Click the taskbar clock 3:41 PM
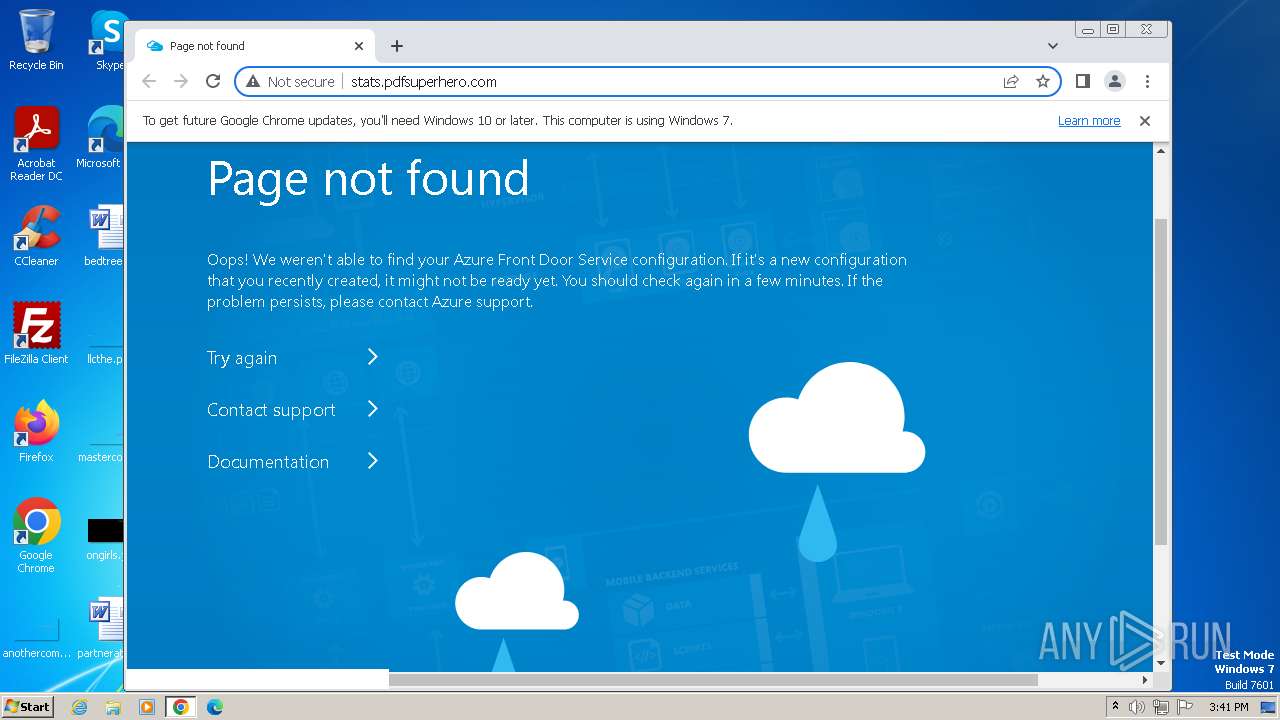This screenshot has height=720, width=1280. pyautogui.click(x=1229, y=707)
